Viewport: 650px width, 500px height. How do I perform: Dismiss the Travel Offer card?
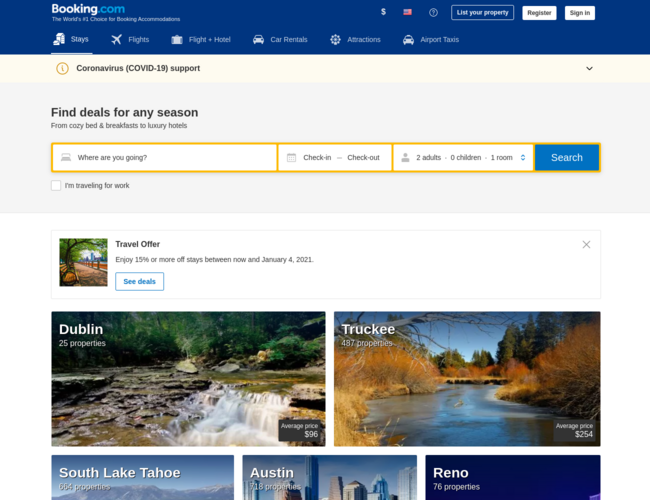(586, 245)
